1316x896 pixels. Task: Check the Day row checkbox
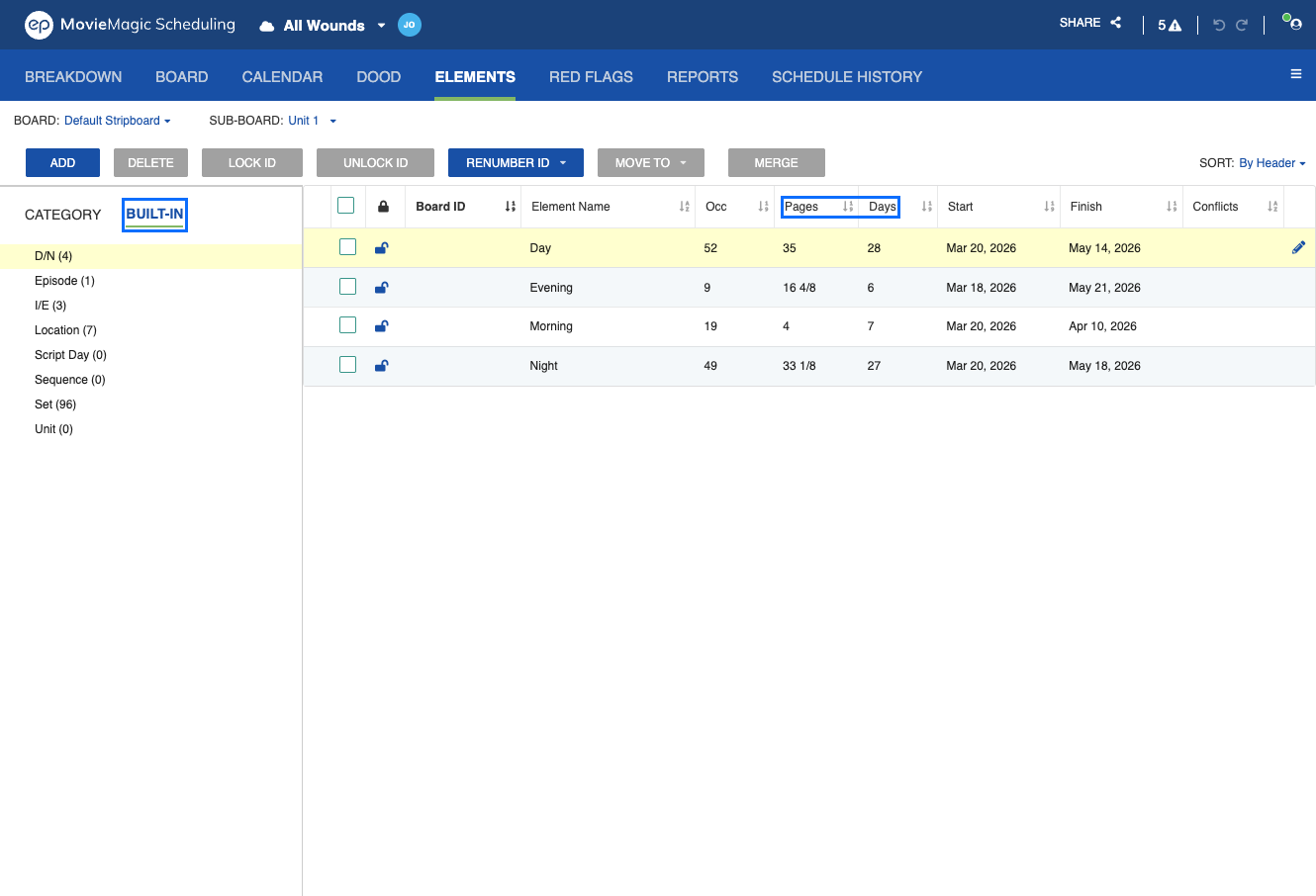click(347, 246)
